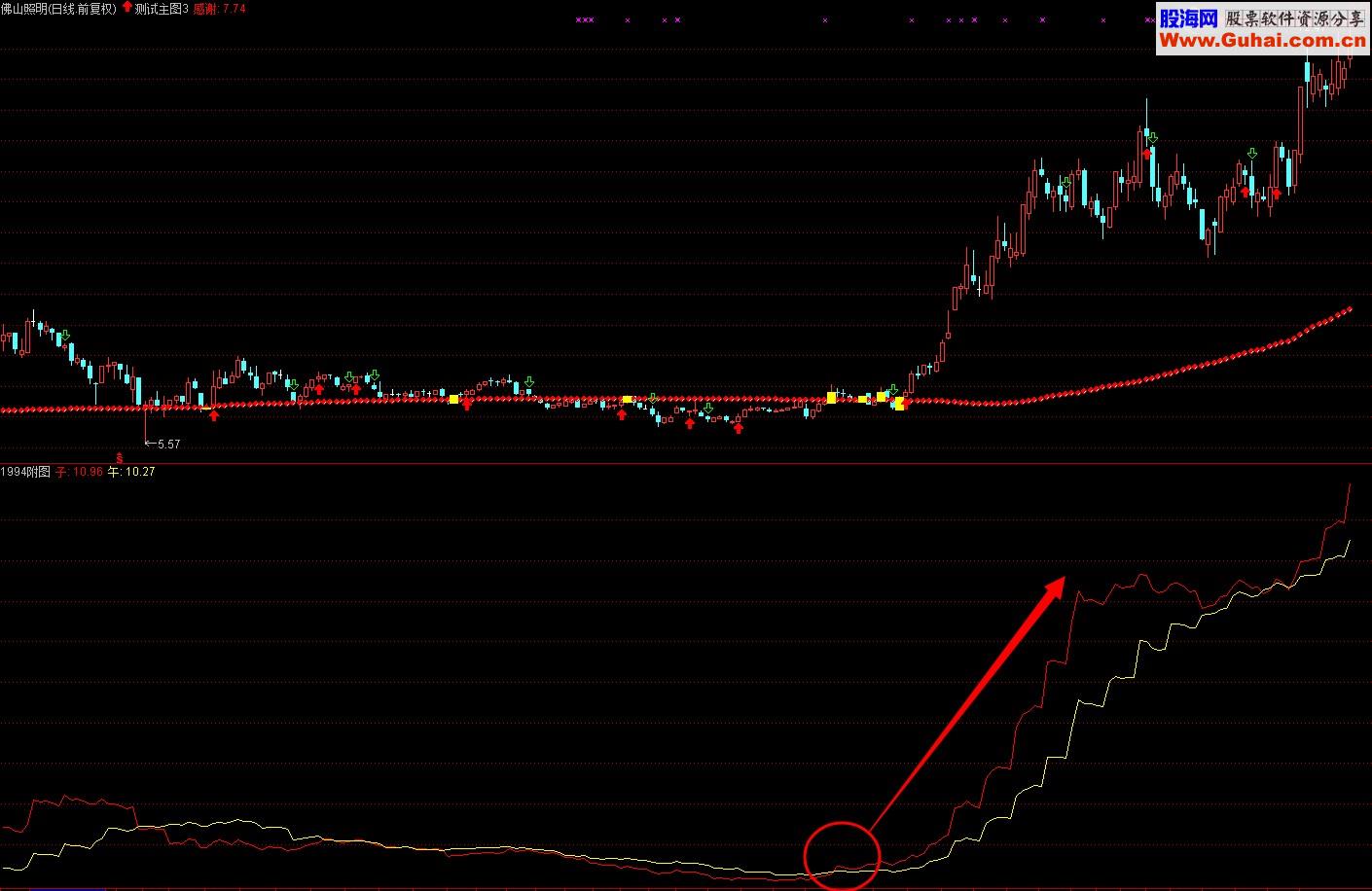The height and width of the screenshot is (891, 1372).
Task: Click the red arrow icon beside 测试主图3
Action: pos(126,7)
